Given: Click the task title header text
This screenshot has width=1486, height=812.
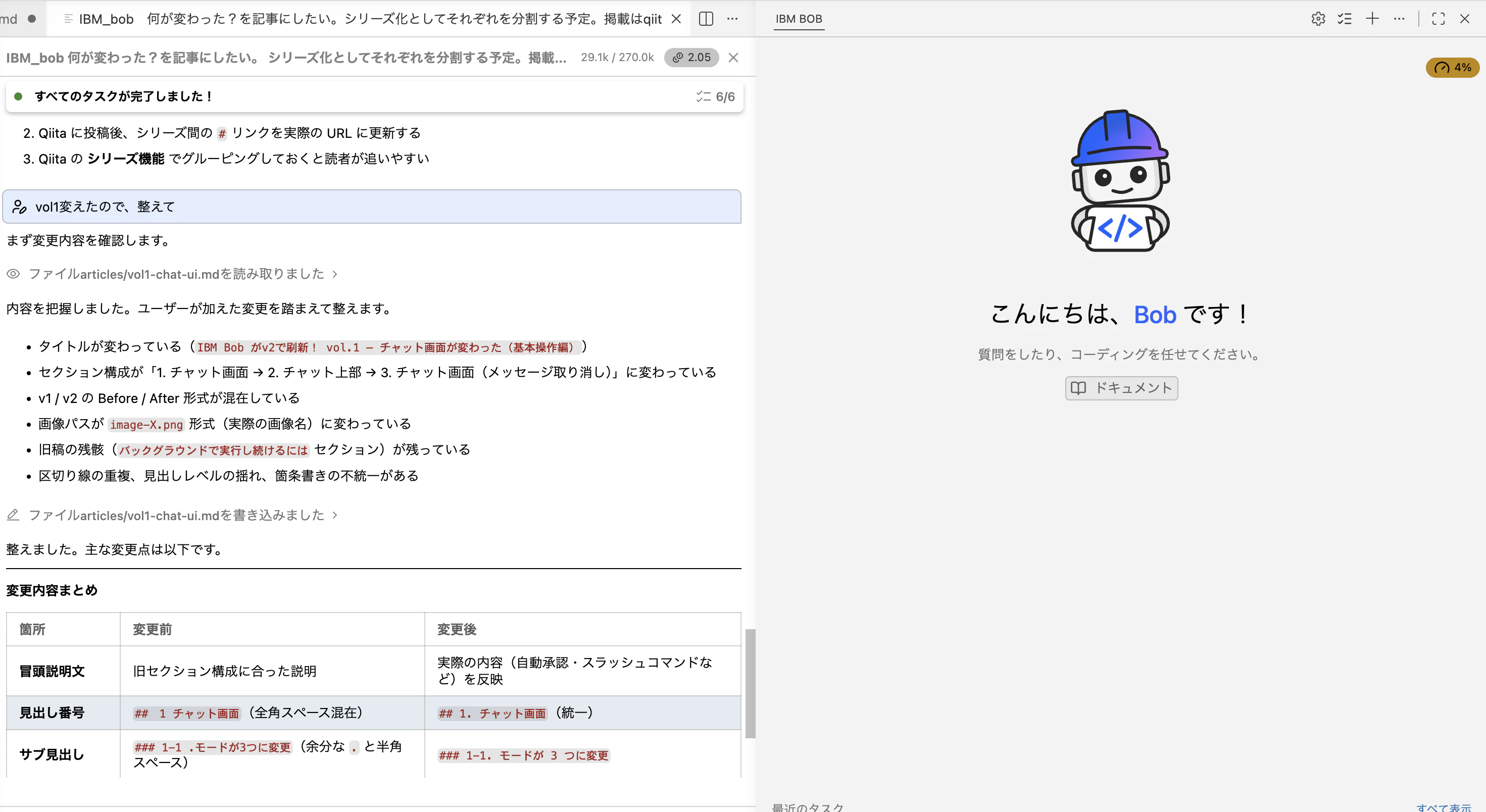Looking at the screenshot, I should click(x=286, y=57).
